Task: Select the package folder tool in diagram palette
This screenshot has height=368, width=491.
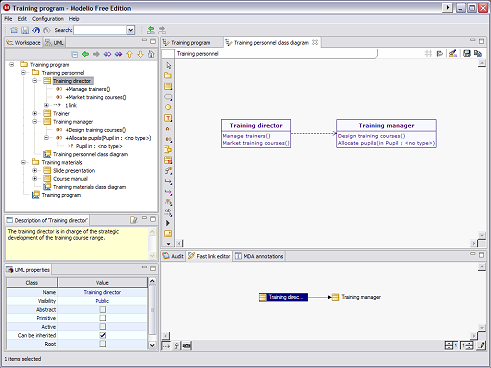Action: pyautogui.click(x=168, y=76)
